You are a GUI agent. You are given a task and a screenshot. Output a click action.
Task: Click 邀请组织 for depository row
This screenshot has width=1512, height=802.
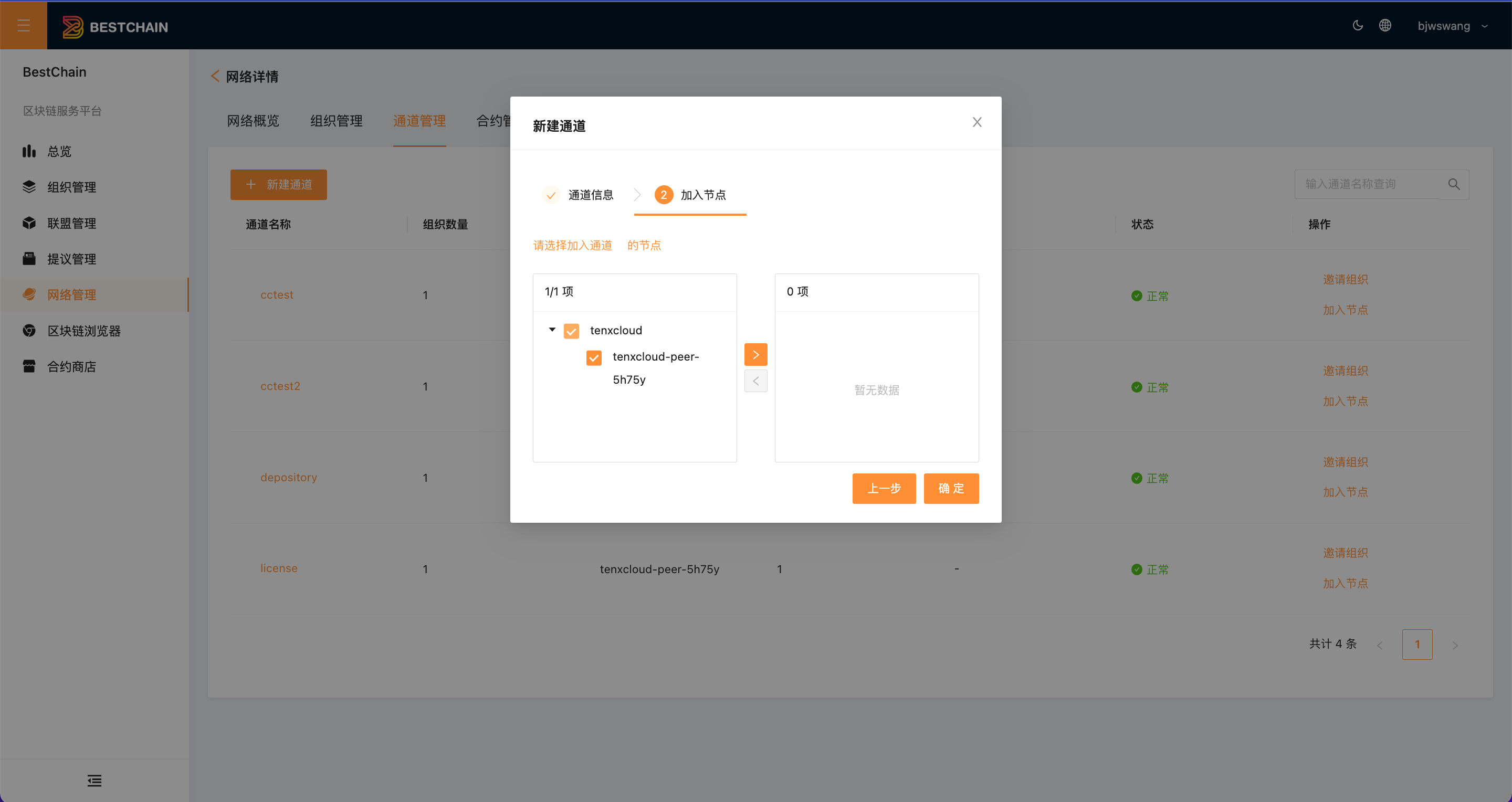pyautogui.click(x=1345, y=462)
